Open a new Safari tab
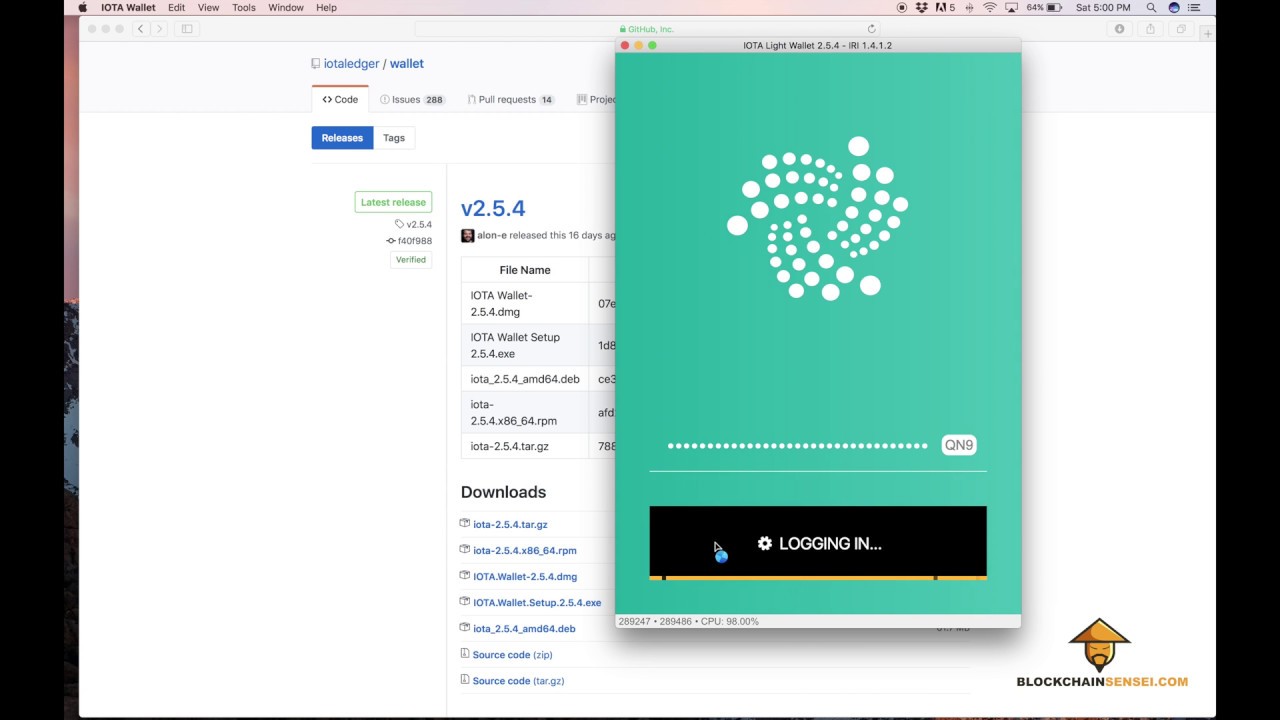 pos(1207,33)
